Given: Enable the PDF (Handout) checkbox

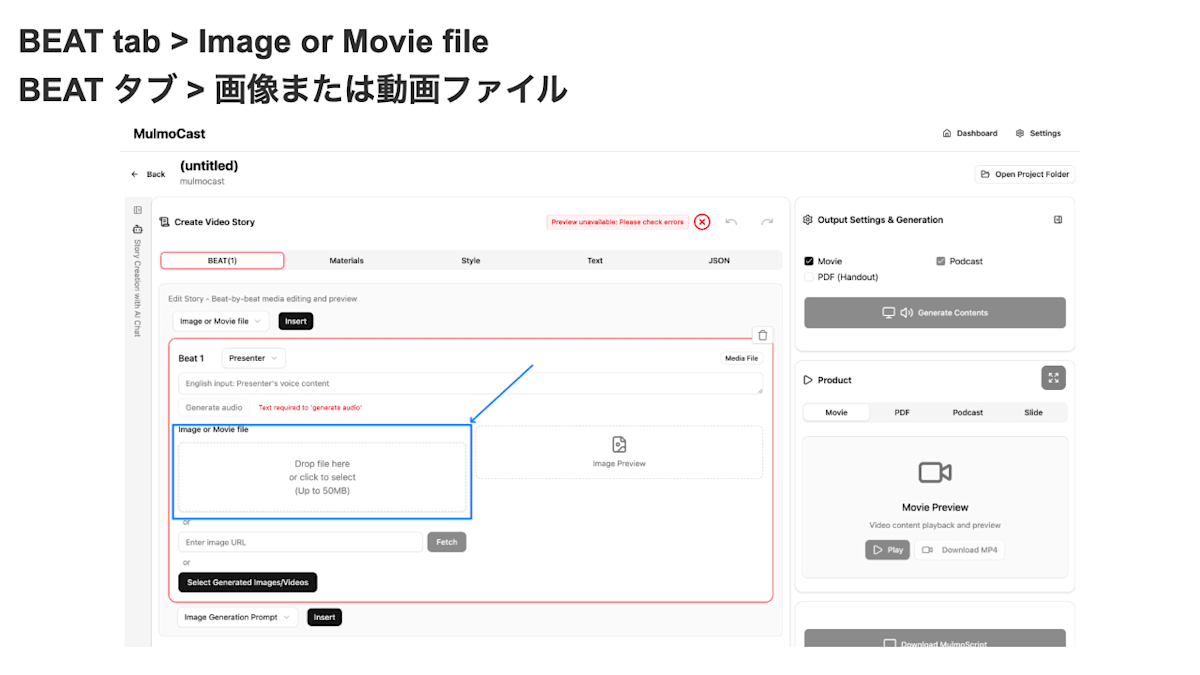Looking at the screenshot, I should pyautogui.click(x=808, y=276).
